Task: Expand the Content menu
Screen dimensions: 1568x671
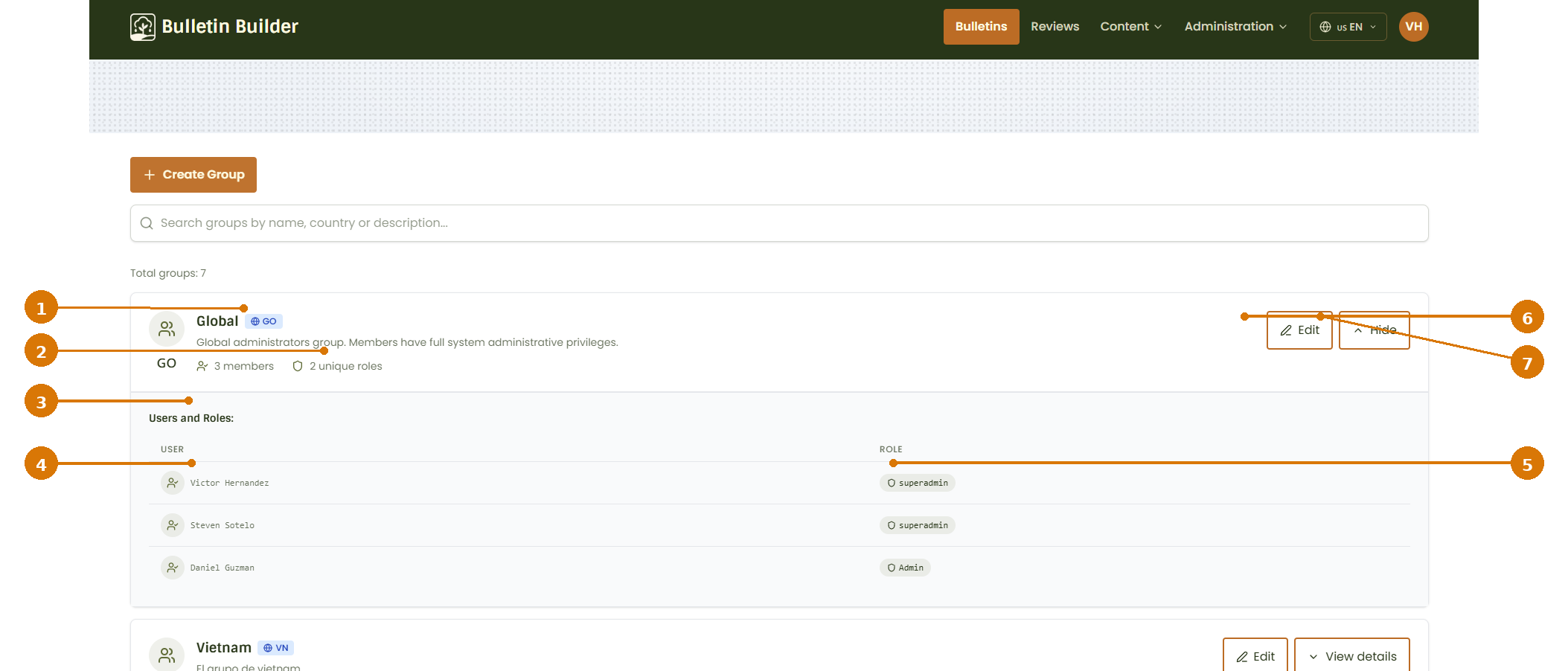Action: coord(1130,27)
